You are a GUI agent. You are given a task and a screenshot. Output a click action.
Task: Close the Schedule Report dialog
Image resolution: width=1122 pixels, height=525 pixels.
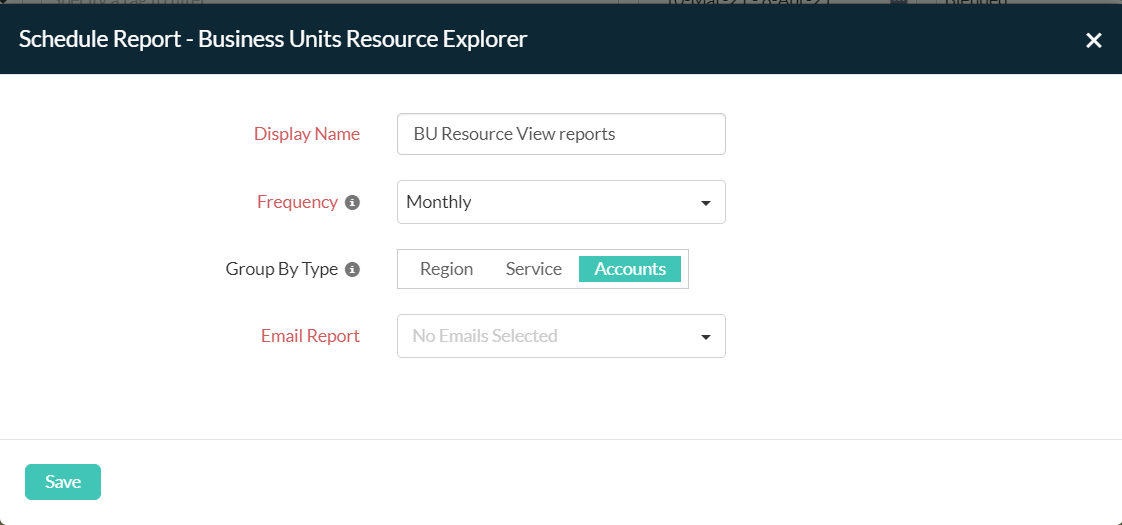[x=1093, y=40]
